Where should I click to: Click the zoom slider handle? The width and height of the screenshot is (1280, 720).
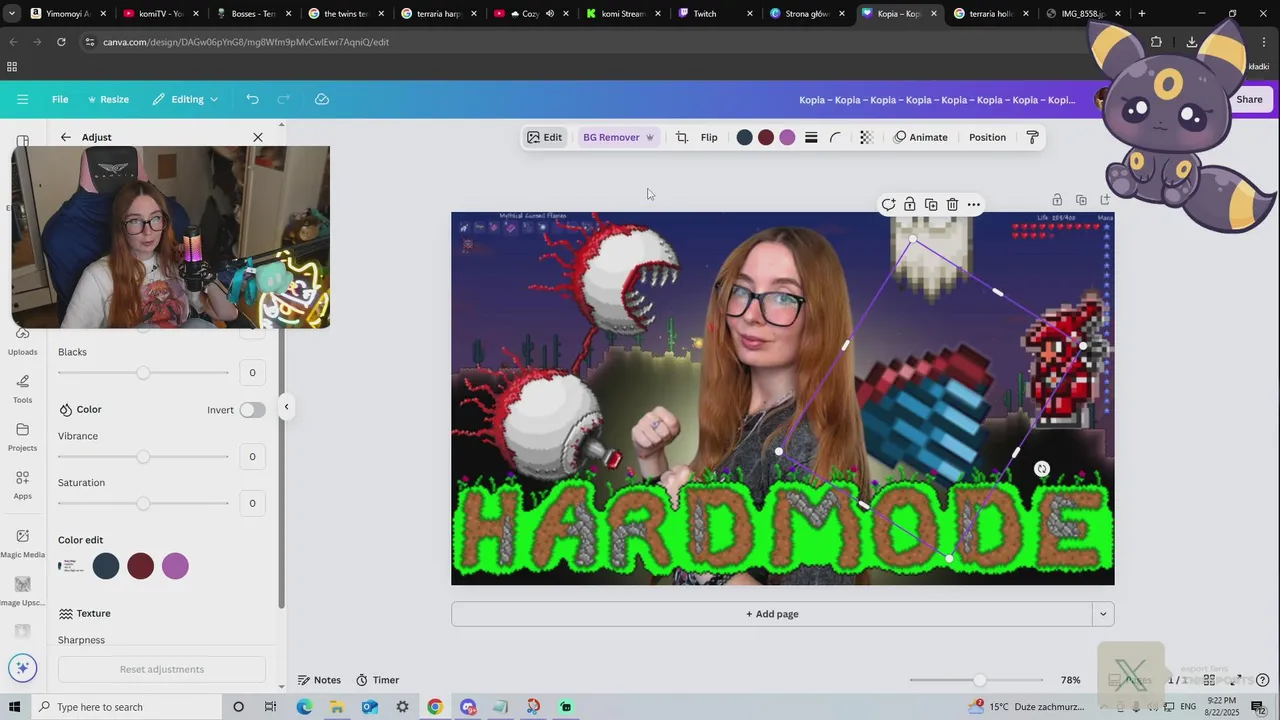point(980,680)
